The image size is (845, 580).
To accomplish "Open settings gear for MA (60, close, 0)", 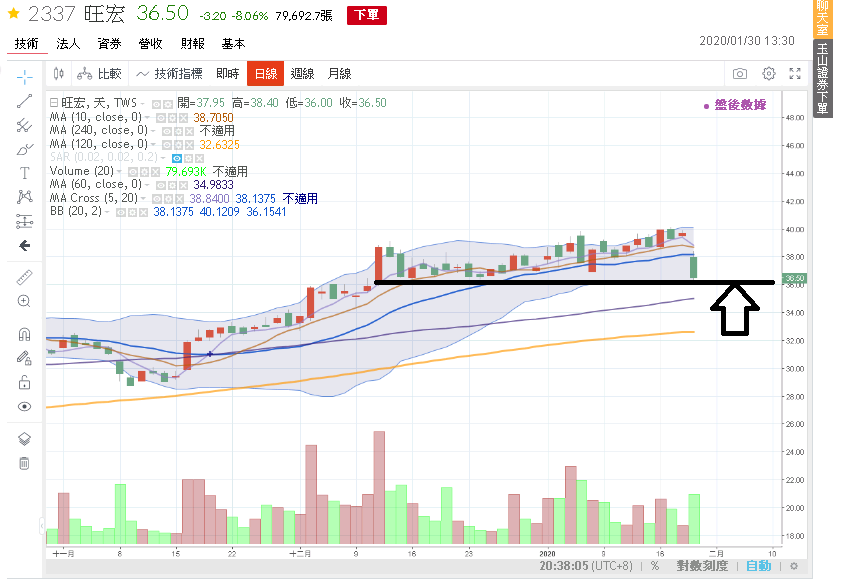I will click(x=172, y=185).
